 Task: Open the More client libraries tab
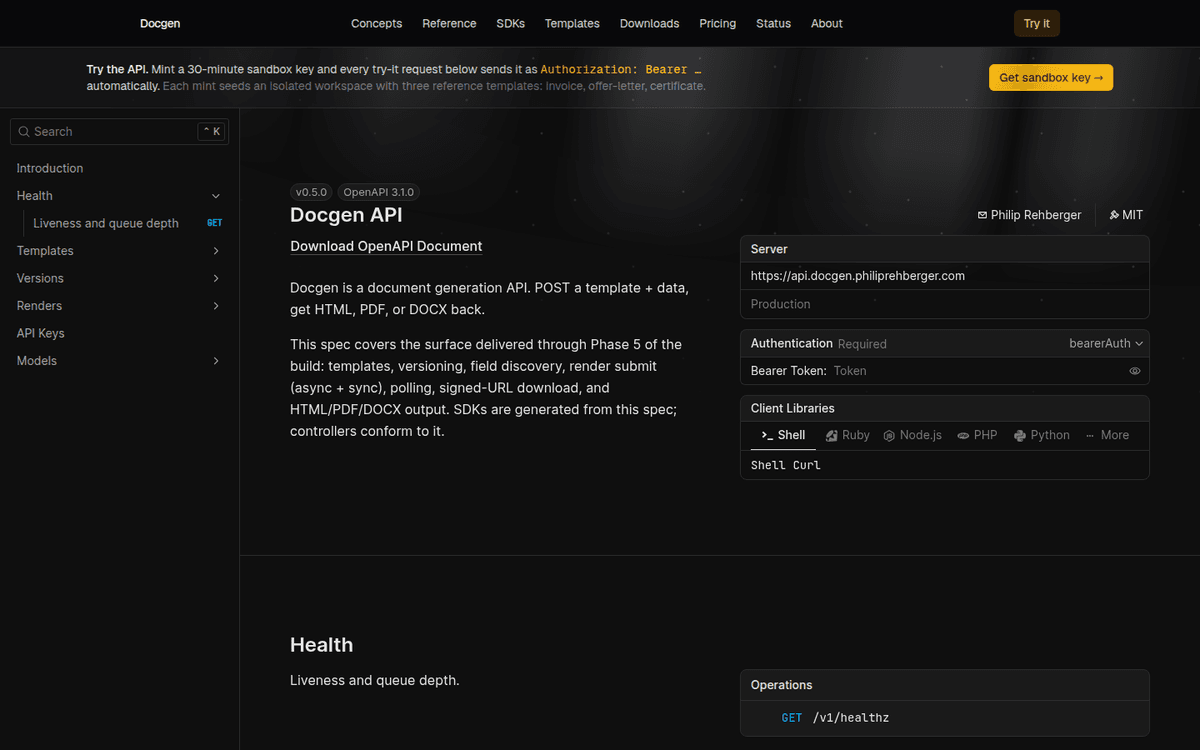pyautogui.click(x=1107, y=435)
